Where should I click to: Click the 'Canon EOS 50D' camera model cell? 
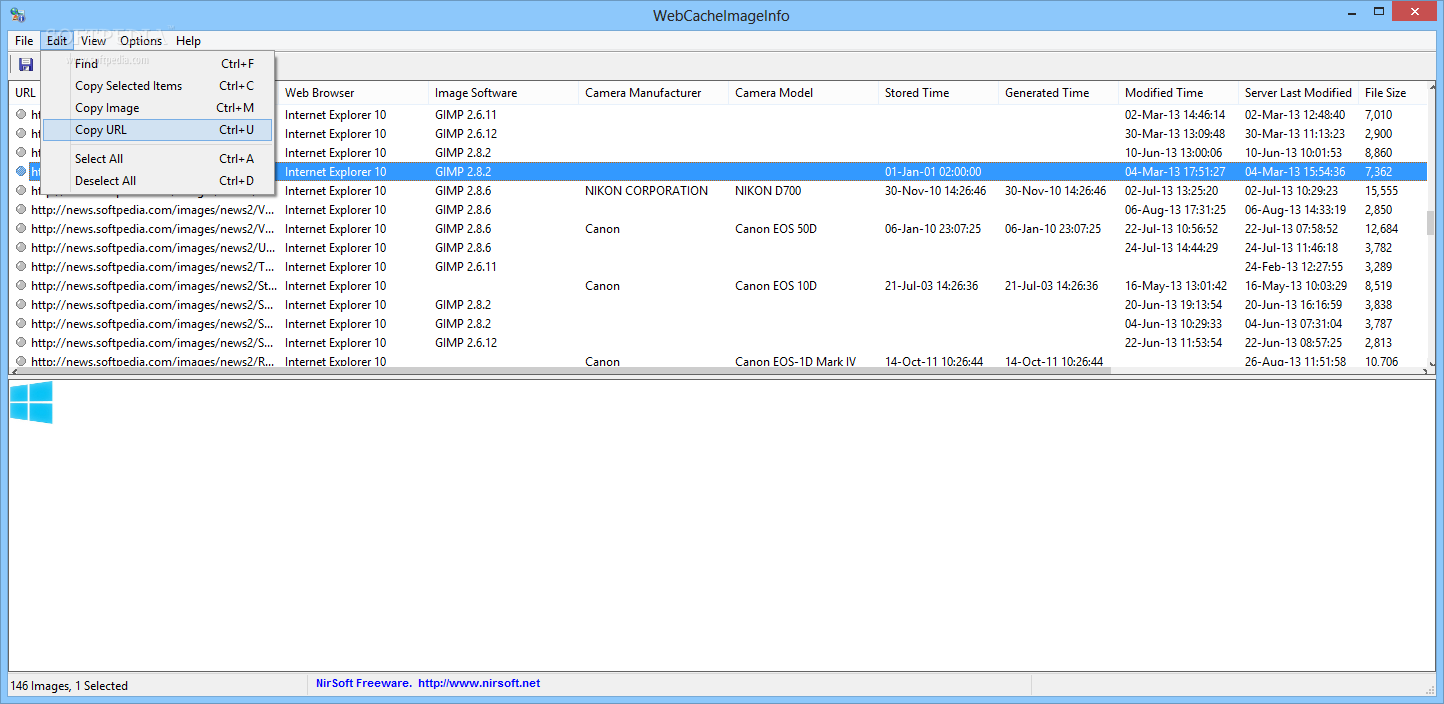pyautogui.click(x=776, y=229)
